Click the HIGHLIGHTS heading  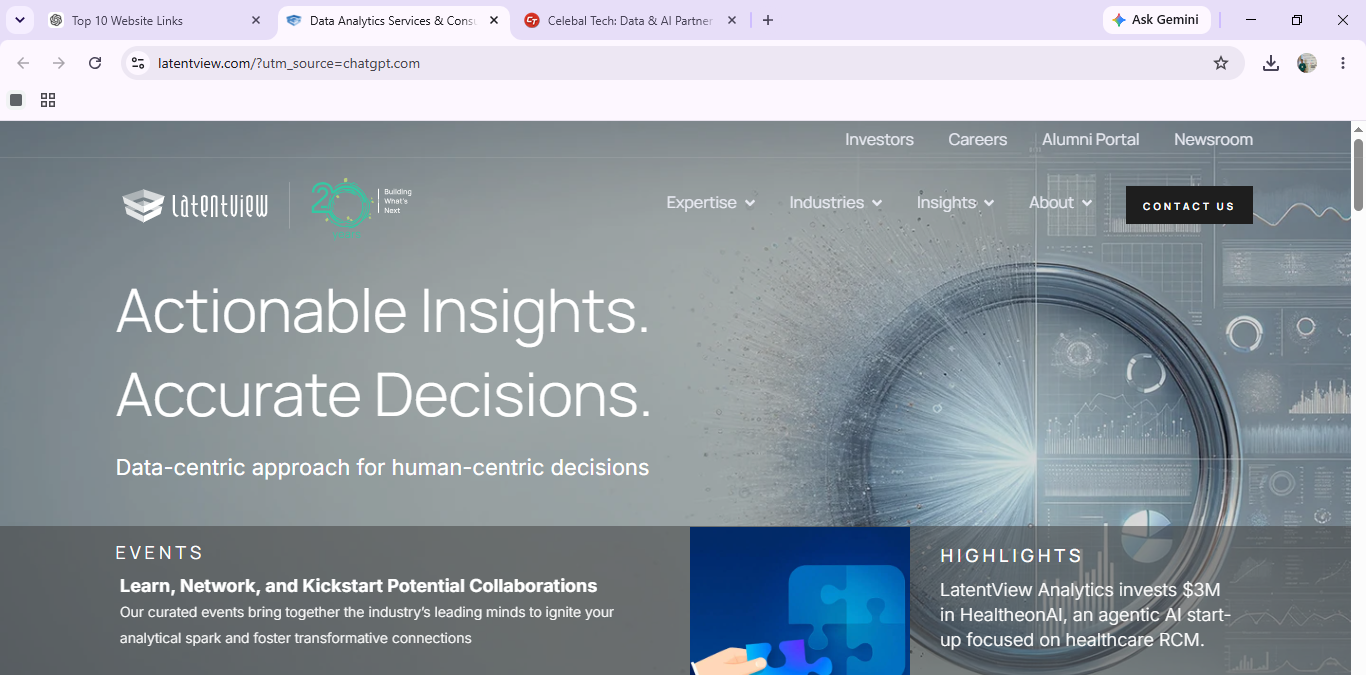click(x=1011, y=556)
